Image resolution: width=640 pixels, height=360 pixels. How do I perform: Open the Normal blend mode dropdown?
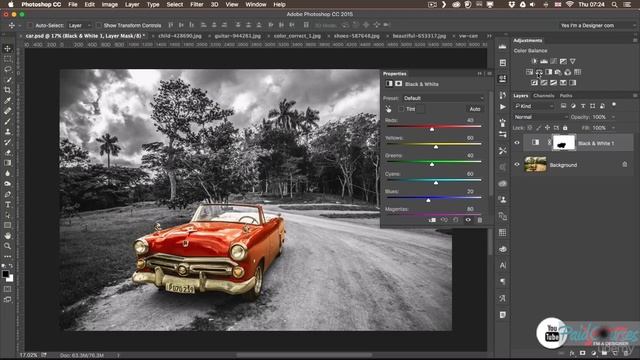click(541, 117)
